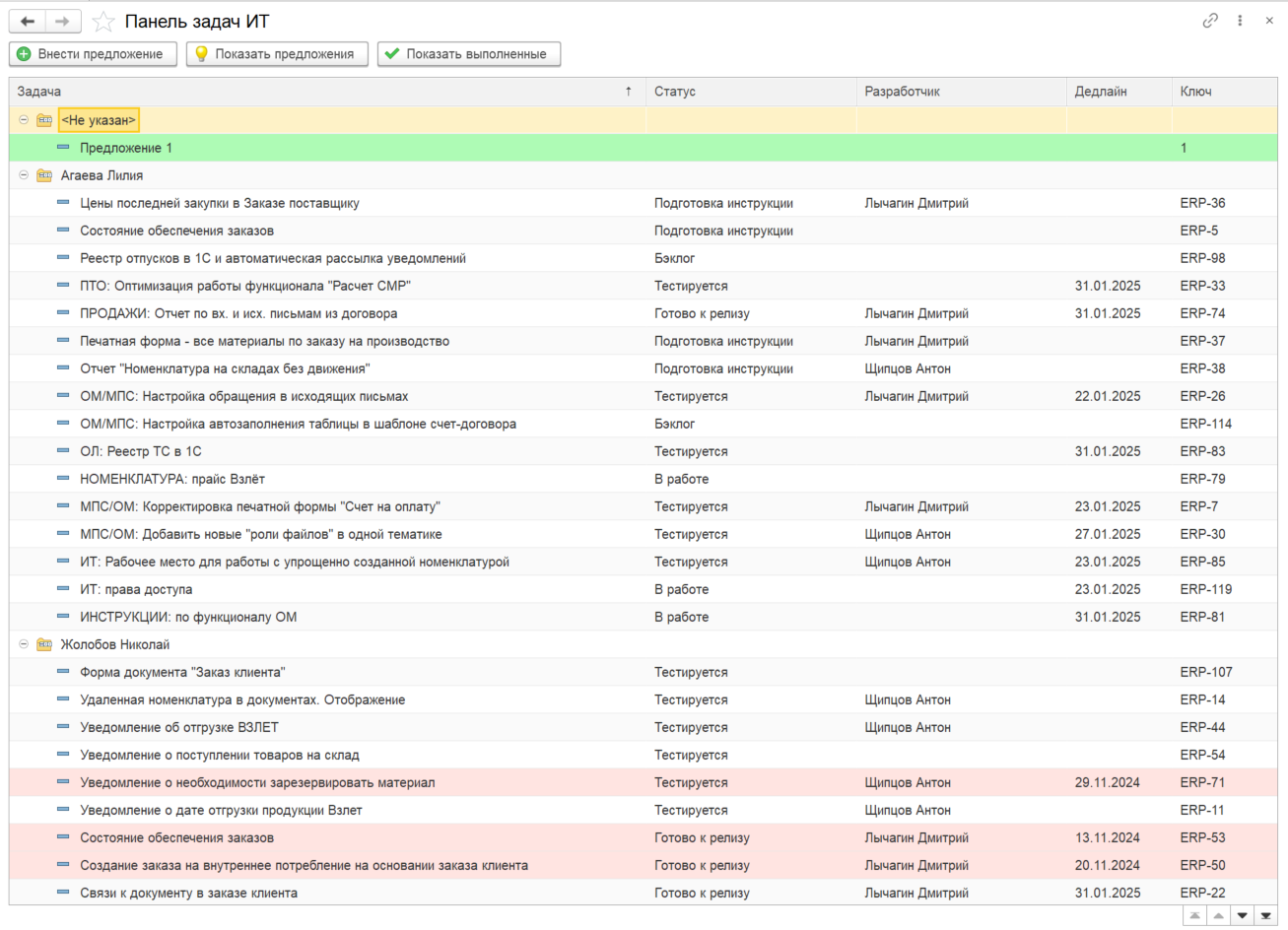
Task: Open the three-dot more options menu
Action: click(1240, 21)
